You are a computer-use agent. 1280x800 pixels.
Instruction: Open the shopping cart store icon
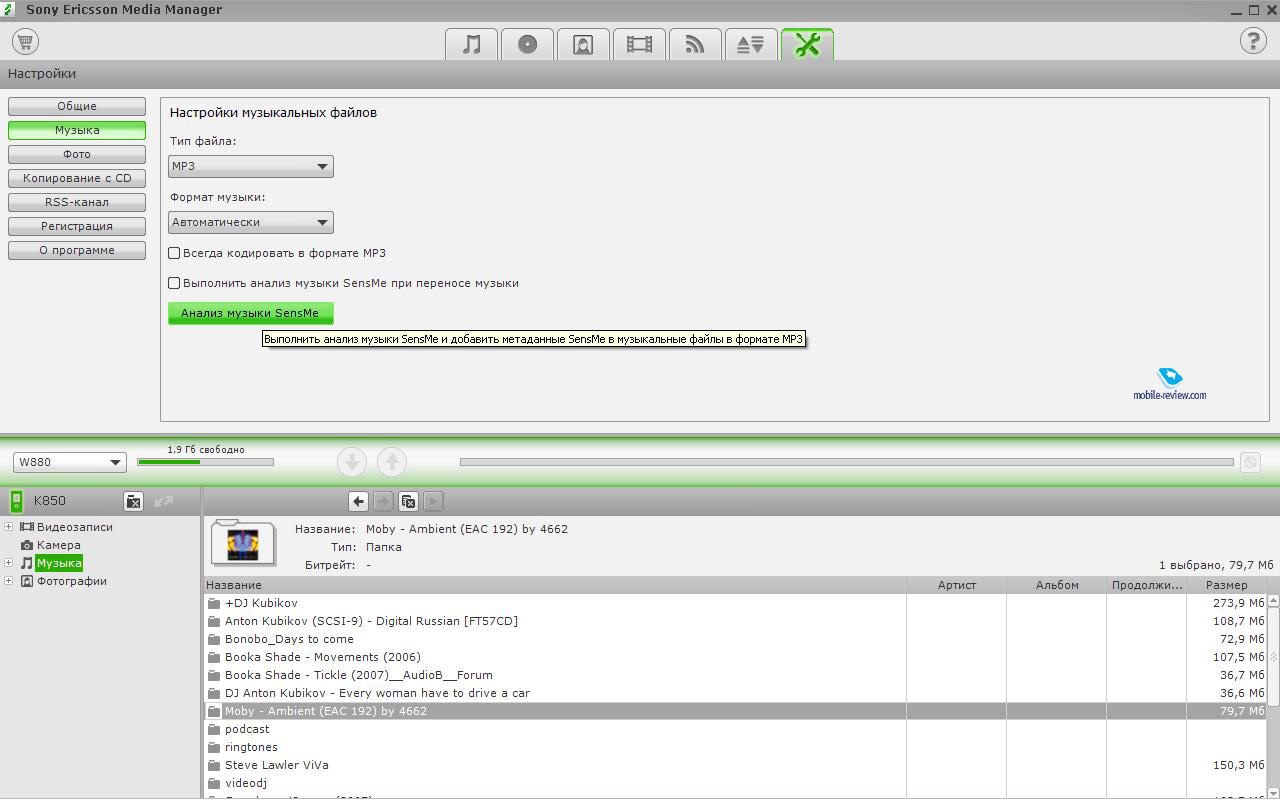(x=25, y=42)
